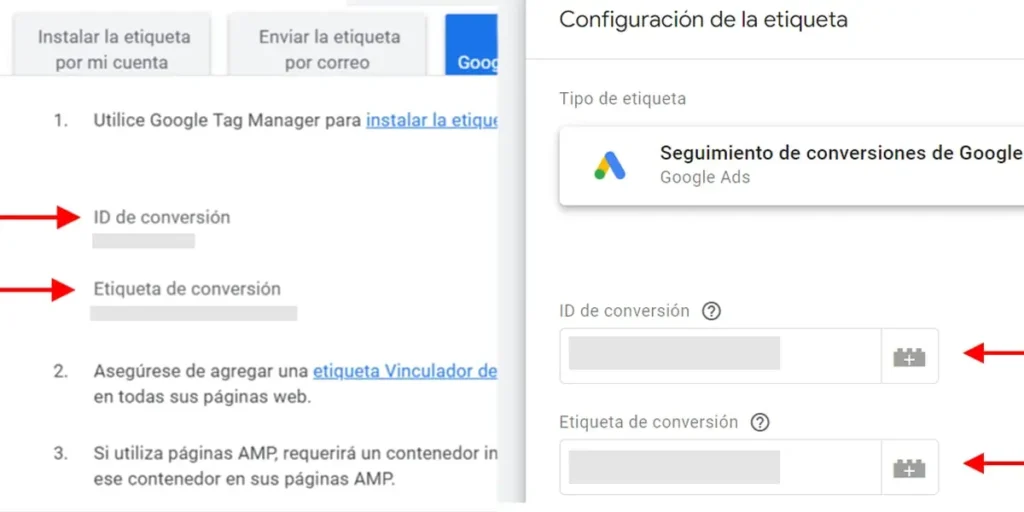The height and width of the screenshot is (512, 1024).
Task: Select the blue Google Tag Manager tab
Action: point(472,46)
